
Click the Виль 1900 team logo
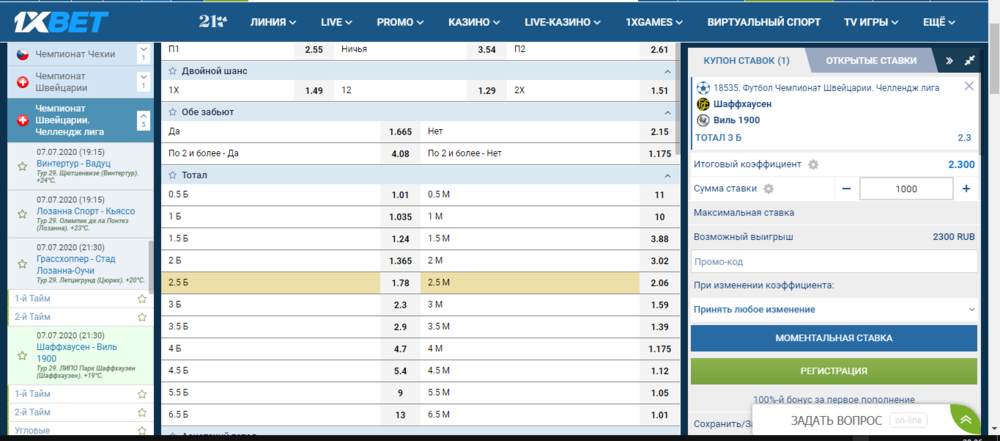(x=703, y=120)
